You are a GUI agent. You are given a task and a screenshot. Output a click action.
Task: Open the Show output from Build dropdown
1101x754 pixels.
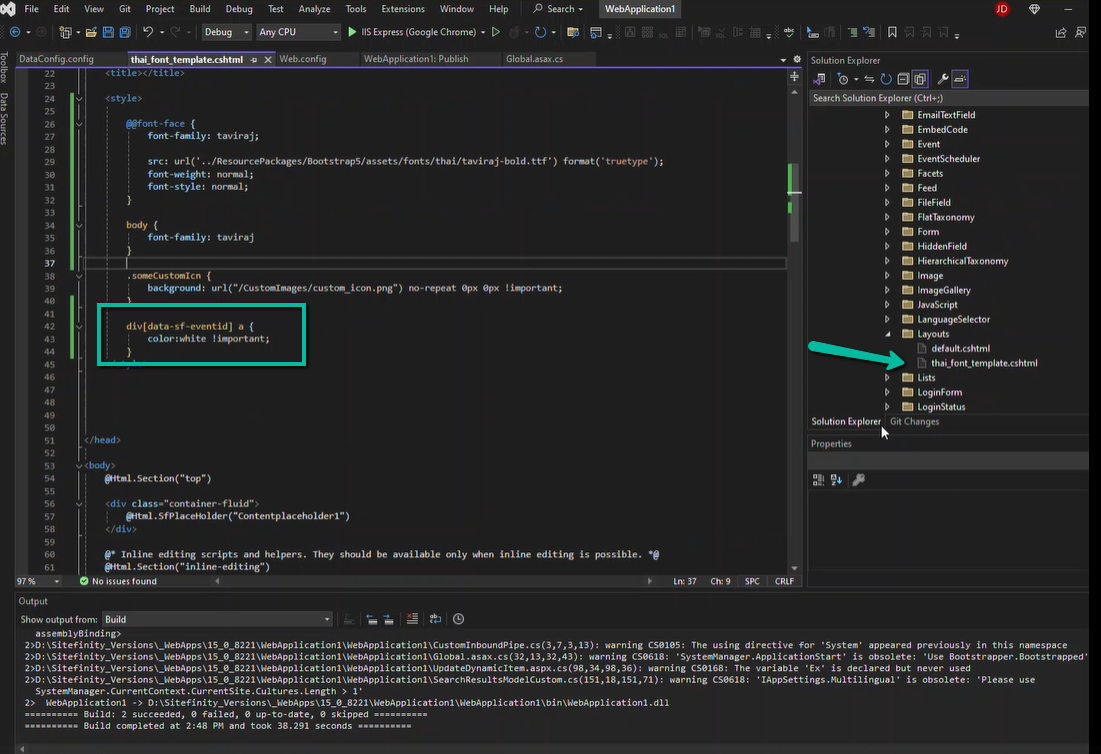coord(217,619)
